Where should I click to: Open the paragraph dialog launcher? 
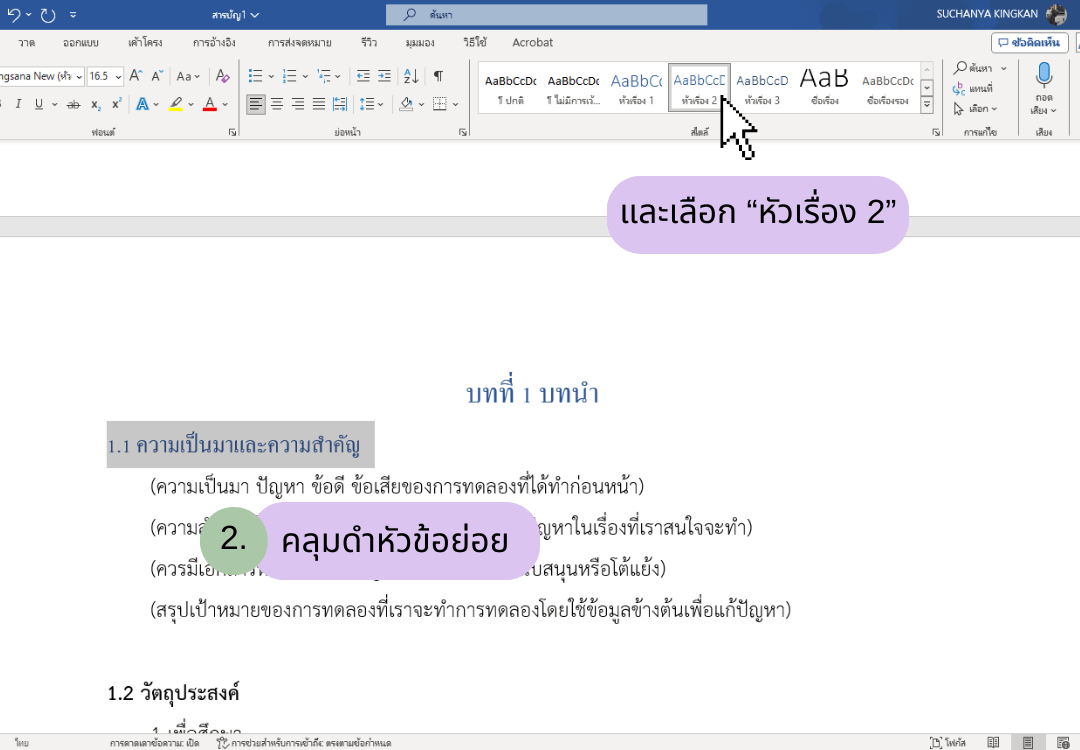click(462, 132)
